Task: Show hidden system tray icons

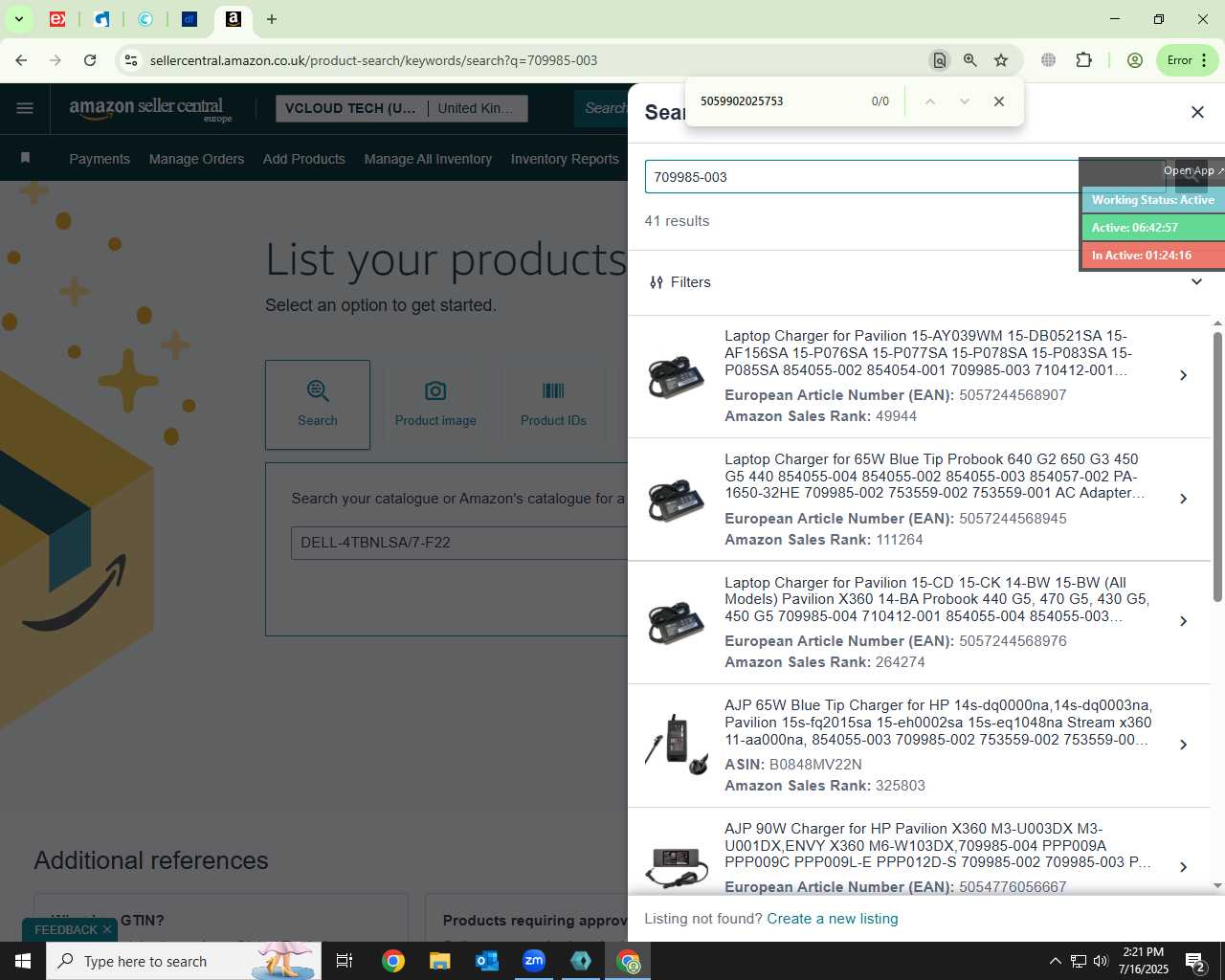Action: tap(1055, 961)
